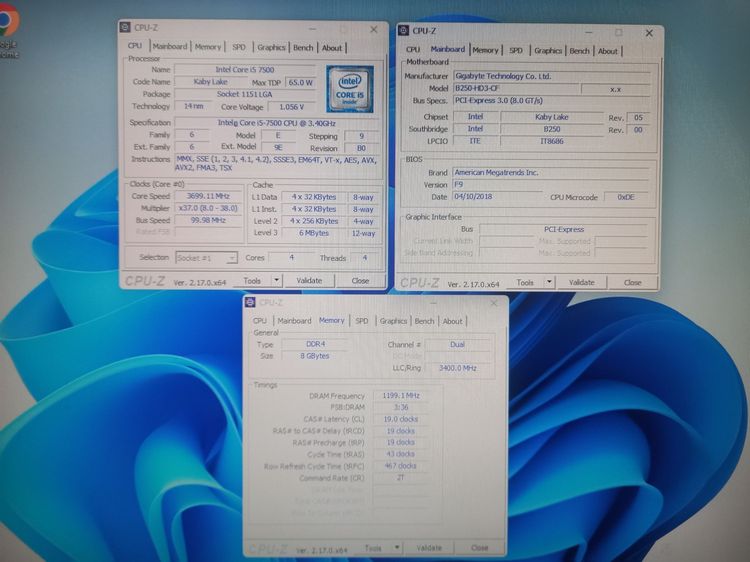The height and width of the screenshot is (562, 750).
Task: Select About tab in Mainboard window
Action: pyautogui.click(x=607, y=51)
